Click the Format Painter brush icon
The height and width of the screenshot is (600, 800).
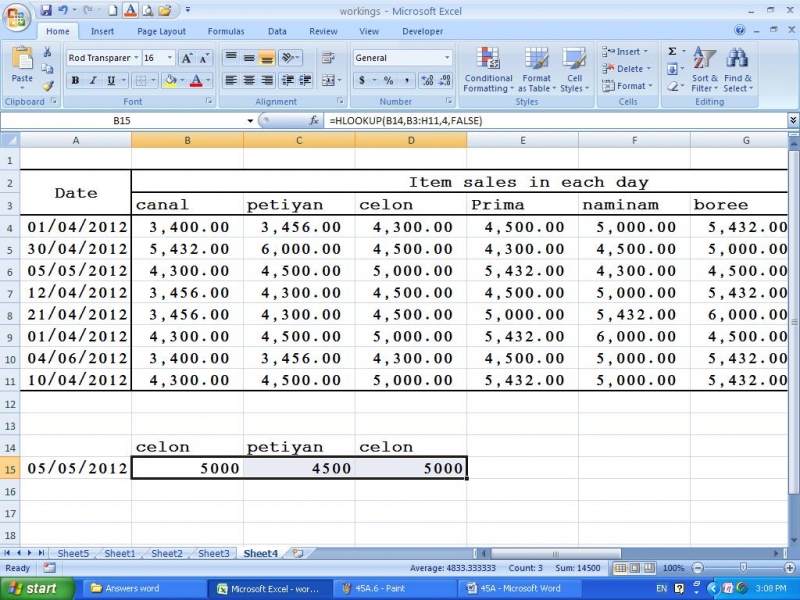pyautogui.click(x=48, y=87)
